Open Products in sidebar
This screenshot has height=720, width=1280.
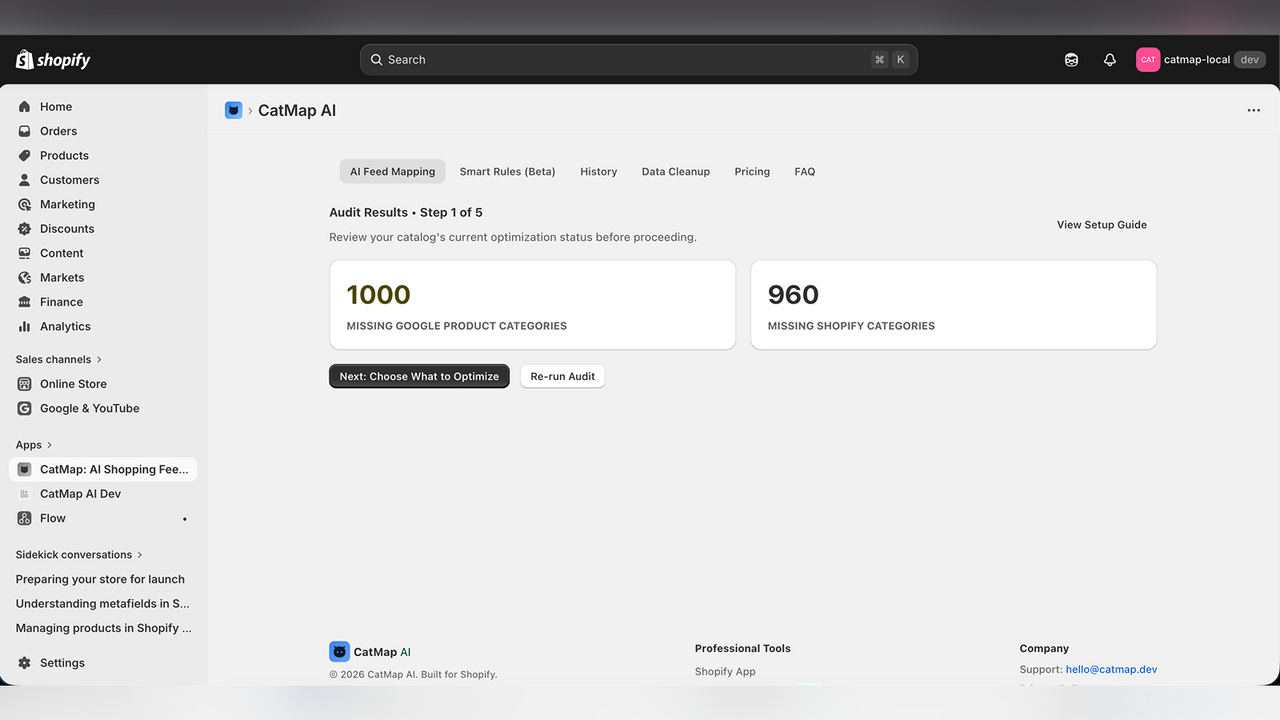click(x=103, y=156)
